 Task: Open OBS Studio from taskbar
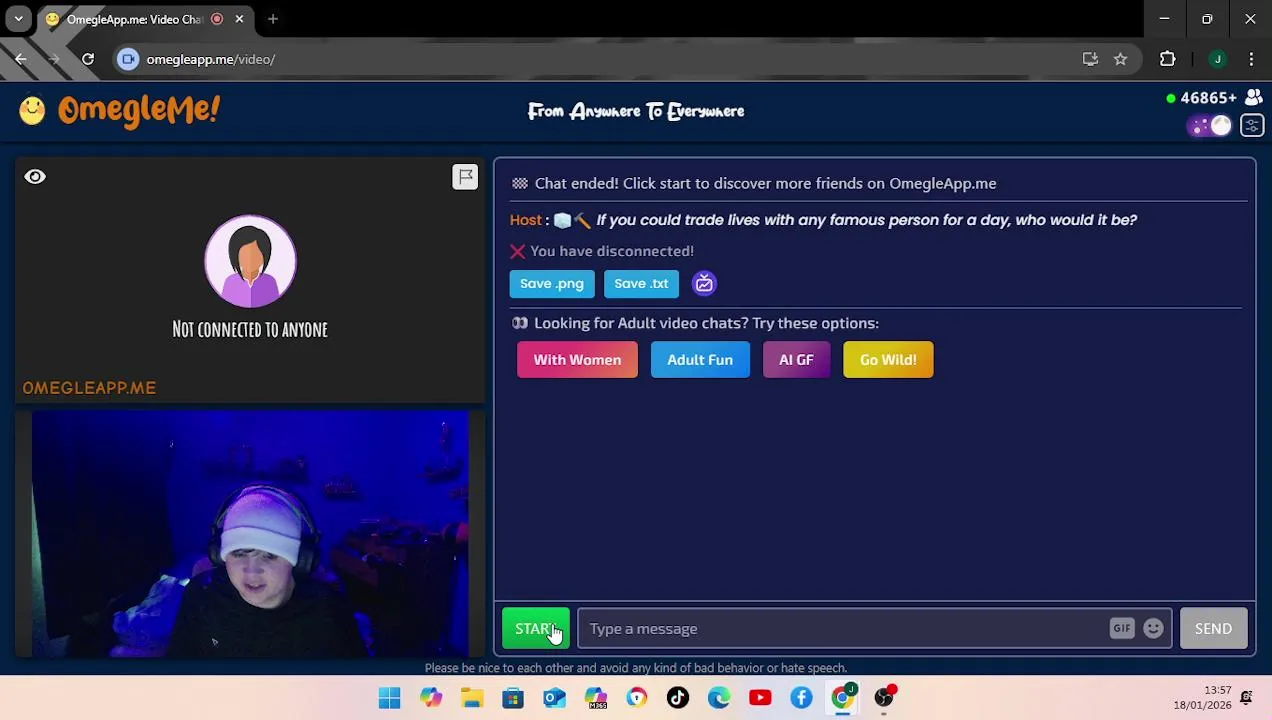884,698
